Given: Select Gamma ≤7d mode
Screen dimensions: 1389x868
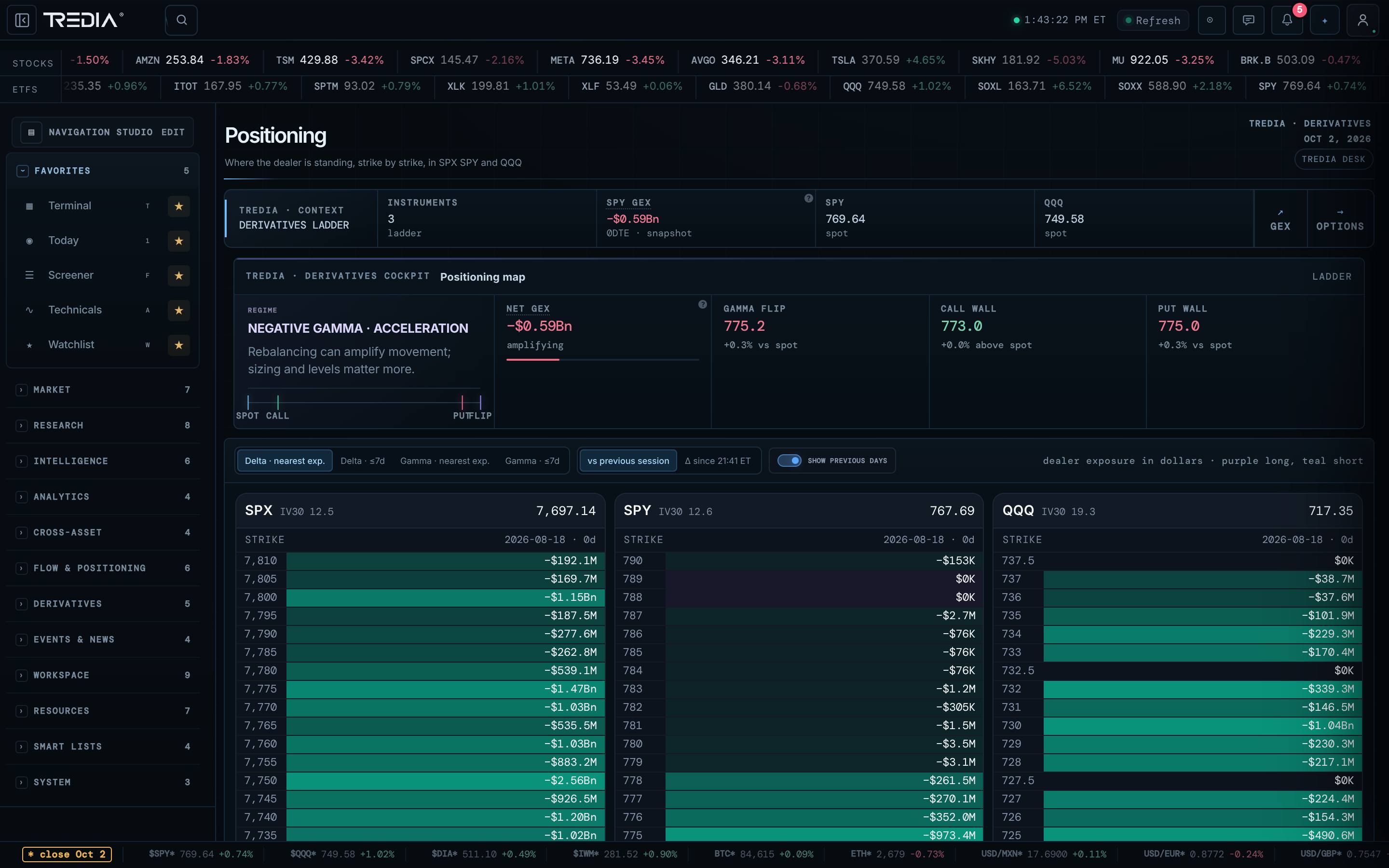Looking at the screenshot, I should (532, 461).
